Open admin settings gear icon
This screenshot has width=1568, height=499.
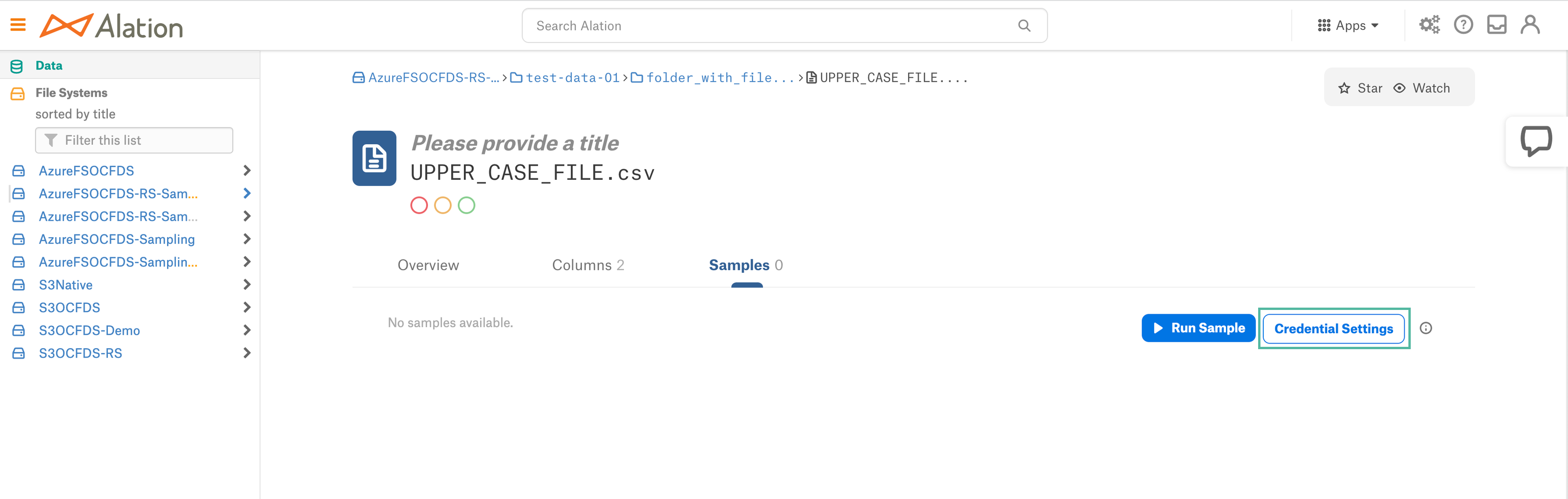pos(1429,25)
